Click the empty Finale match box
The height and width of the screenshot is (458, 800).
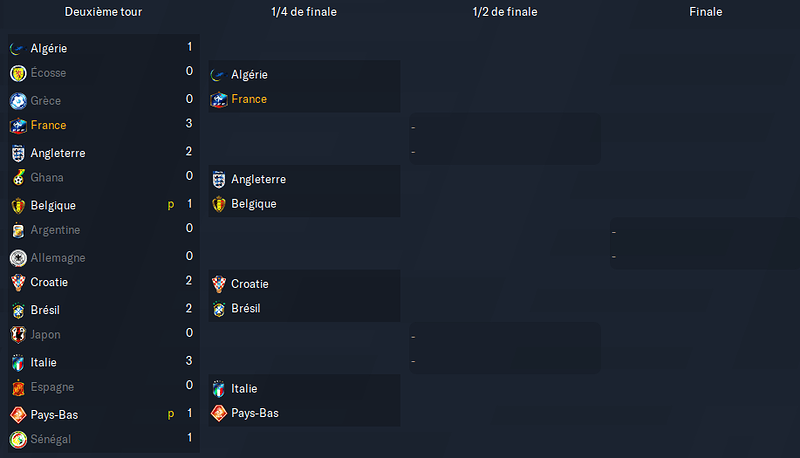(x=705, y=244)
